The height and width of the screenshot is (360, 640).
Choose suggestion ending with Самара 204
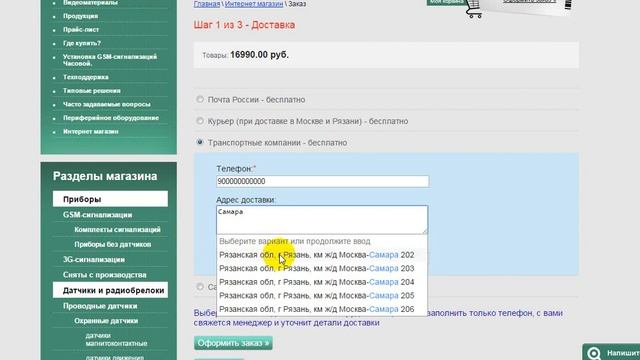pos(322,282)
